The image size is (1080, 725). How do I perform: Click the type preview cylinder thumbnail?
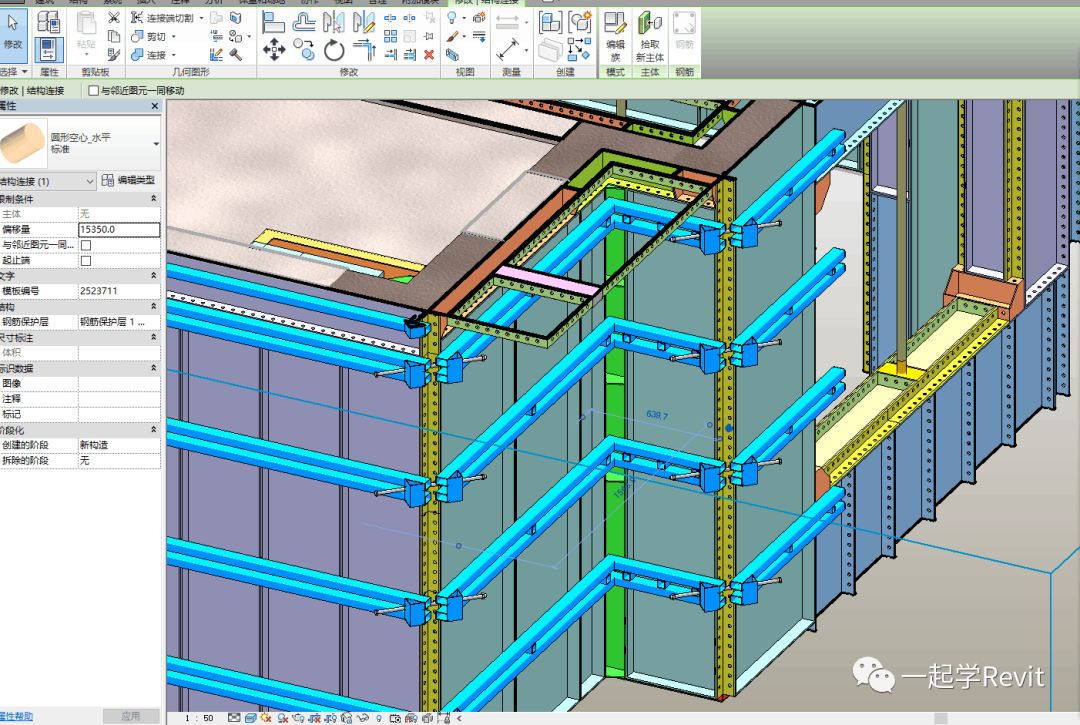click(23, 143)
